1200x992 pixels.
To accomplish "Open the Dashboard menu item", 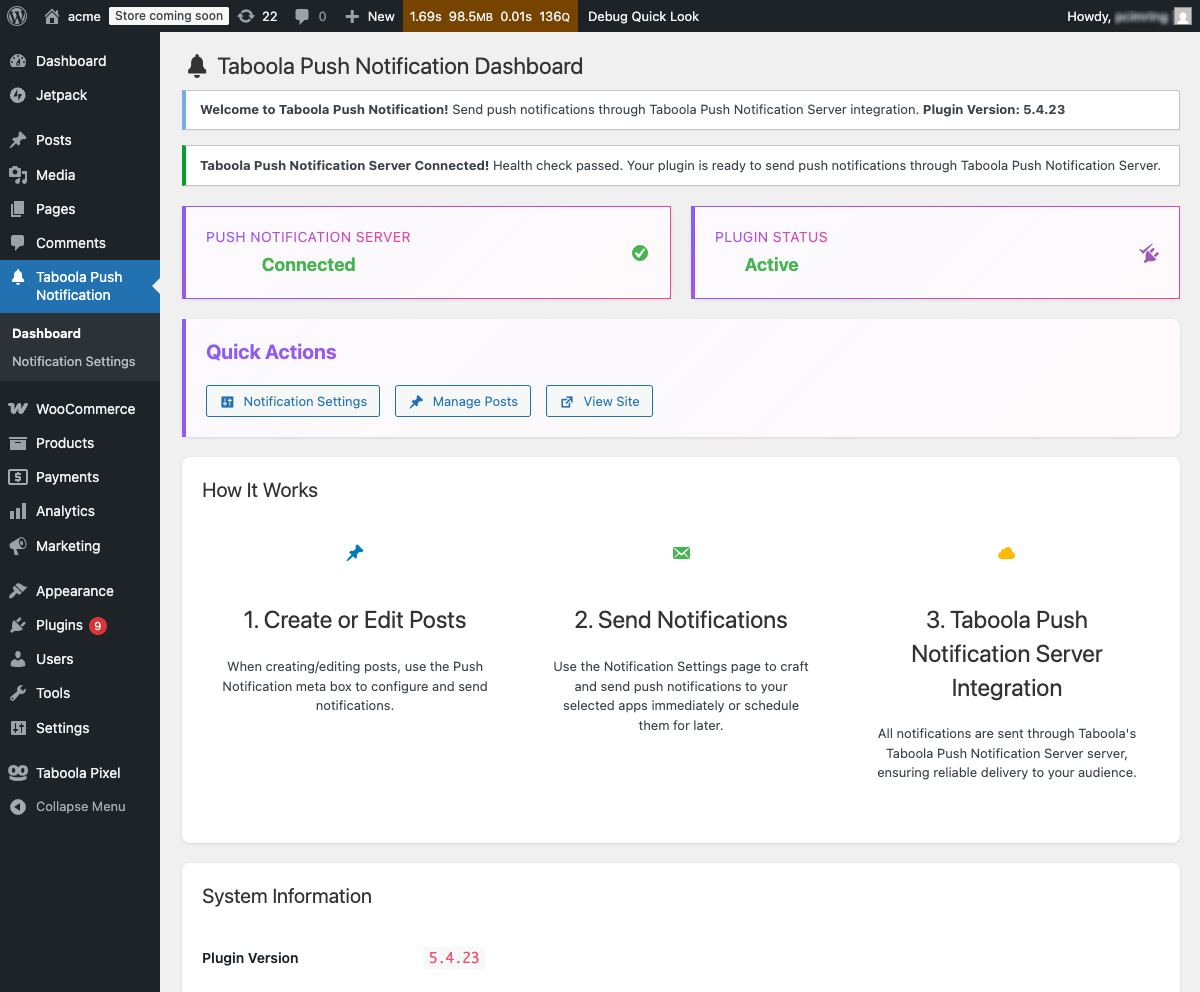I will (x=80, y=61).
